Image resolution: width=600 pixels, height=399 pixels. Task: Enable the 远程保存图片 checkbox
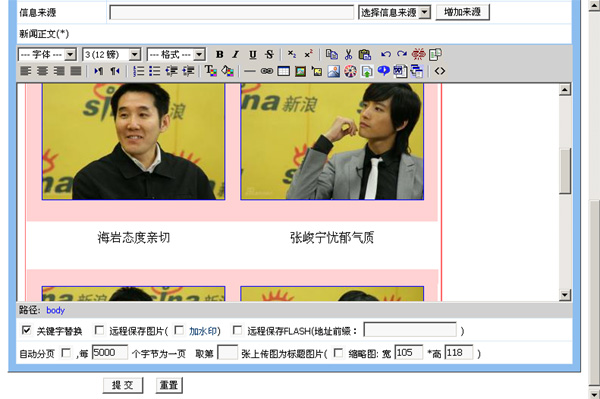(99, 330)
